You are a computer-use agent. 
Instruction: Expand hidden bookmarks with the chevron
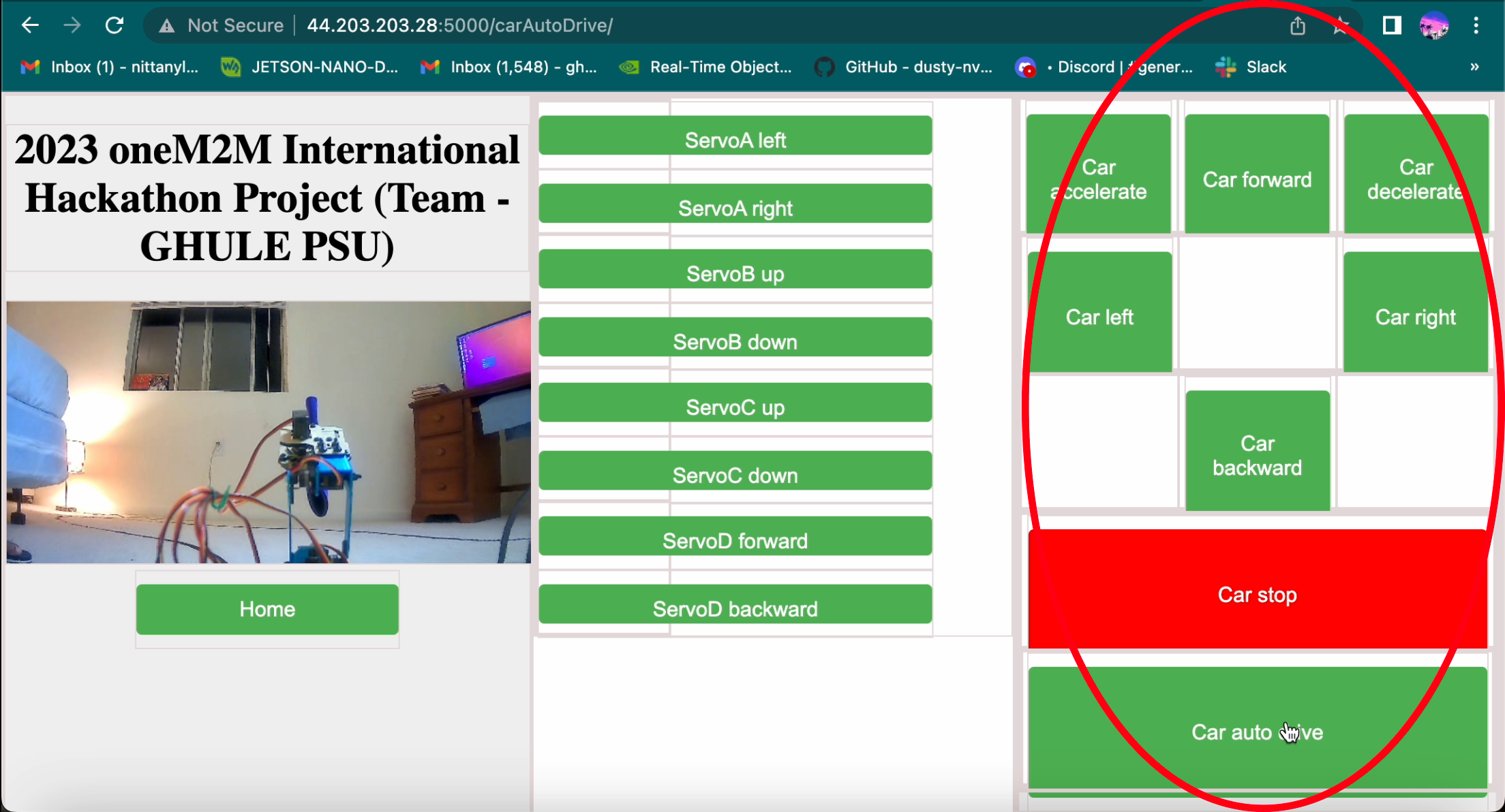pyautogui.click(x=1474, y=67)
